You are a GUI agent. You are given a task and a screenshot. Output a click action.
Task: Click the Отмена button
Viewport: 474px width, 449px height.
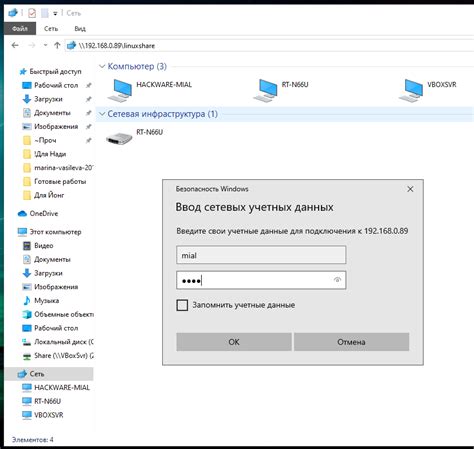point(351,342)
